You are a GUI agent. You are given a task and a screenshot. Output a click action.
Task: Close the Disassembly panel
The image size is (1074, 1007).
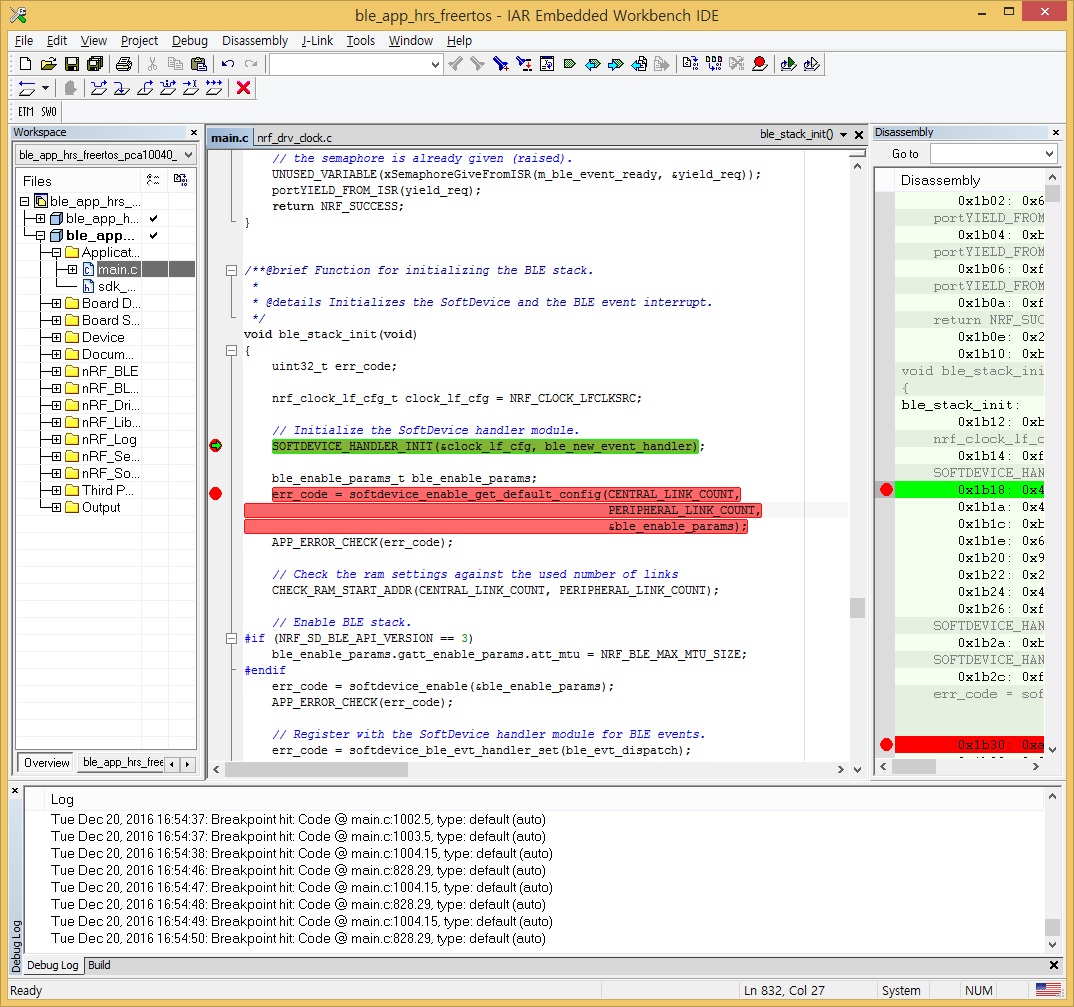pyautogui.click(x=1056, y=133)
